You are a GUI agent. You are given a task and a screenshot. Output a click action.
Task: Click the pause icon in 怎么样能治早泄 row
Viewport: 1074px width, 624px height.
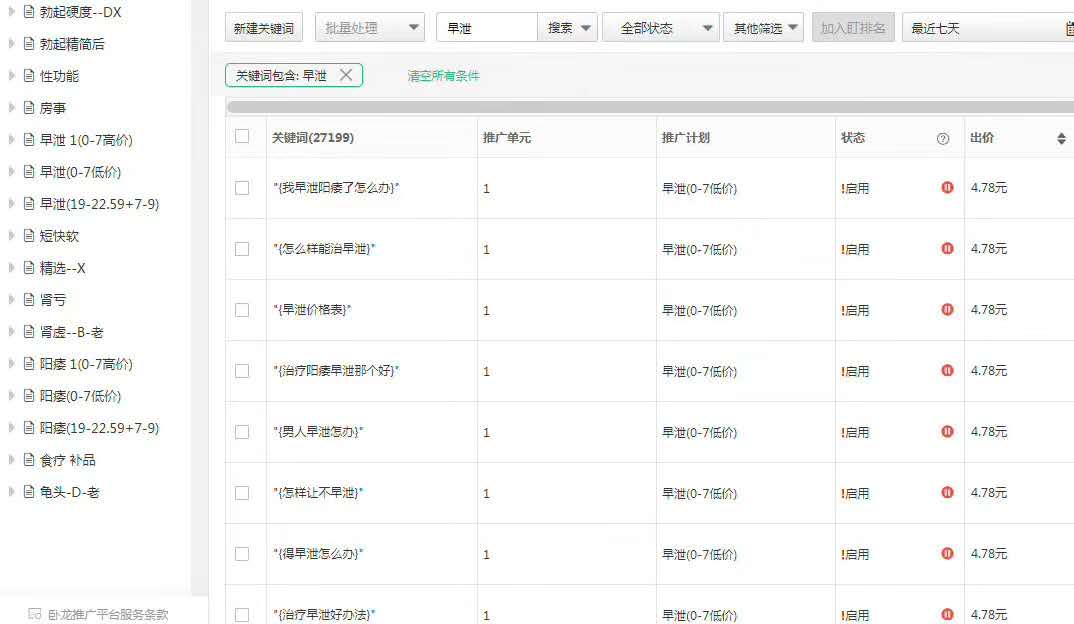pyautogui.click(x=947, y=249)
